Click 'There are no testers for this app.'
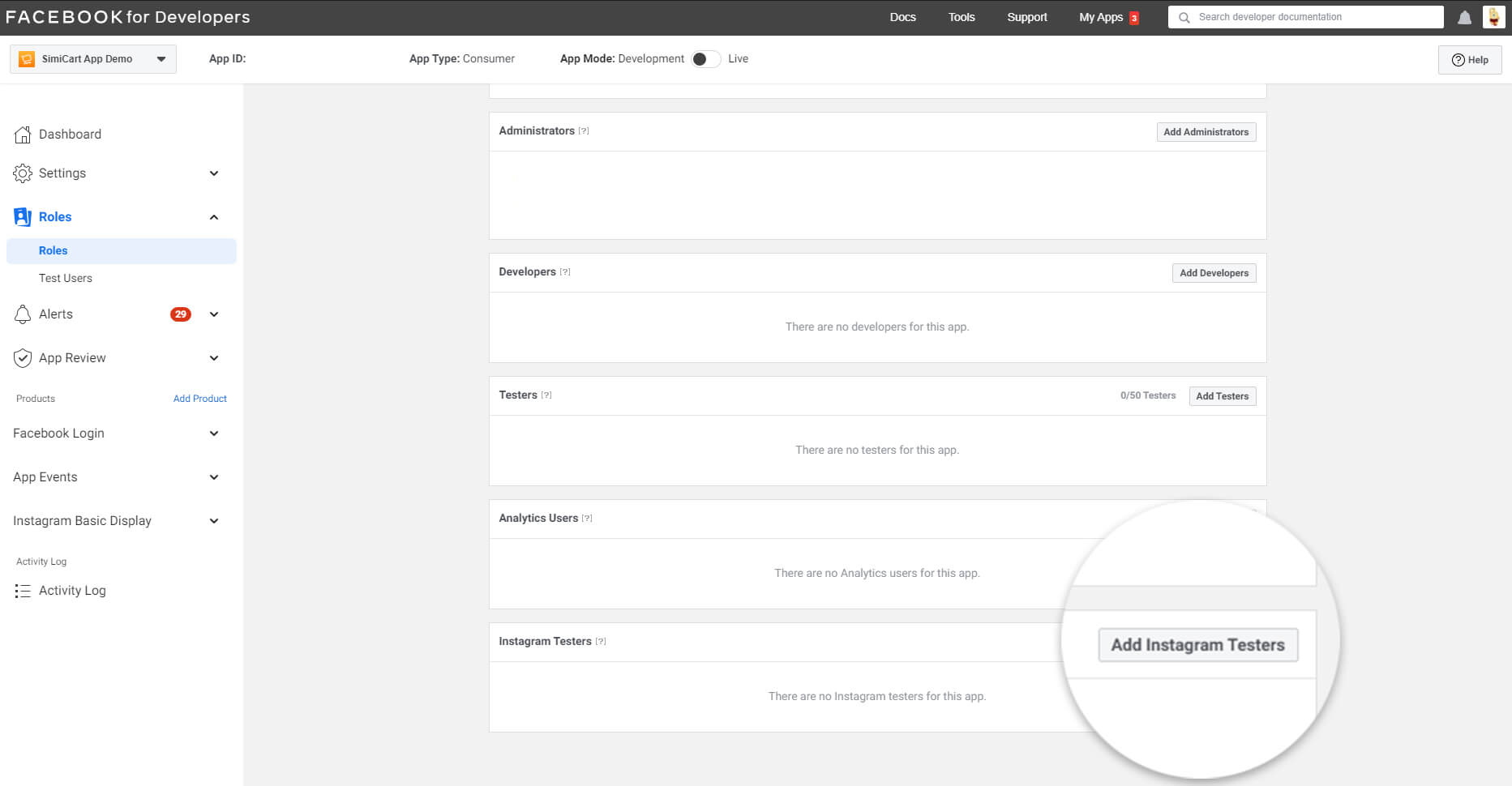This screenshot has width=1512, height=786. pos(877,451)
